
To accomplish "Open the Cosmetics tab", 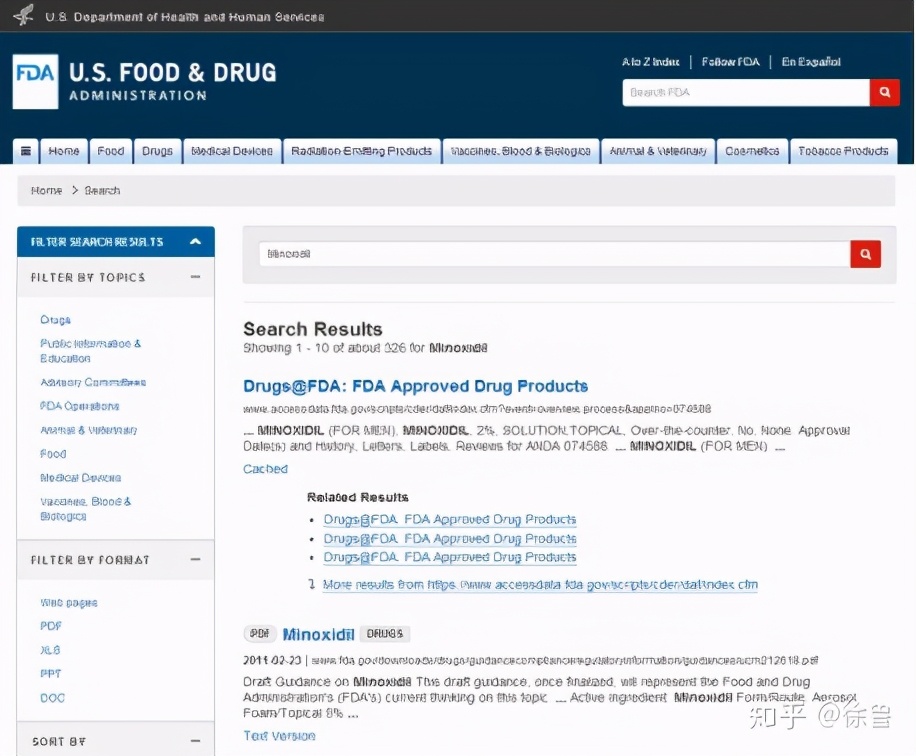I will (x=752, y=151).
